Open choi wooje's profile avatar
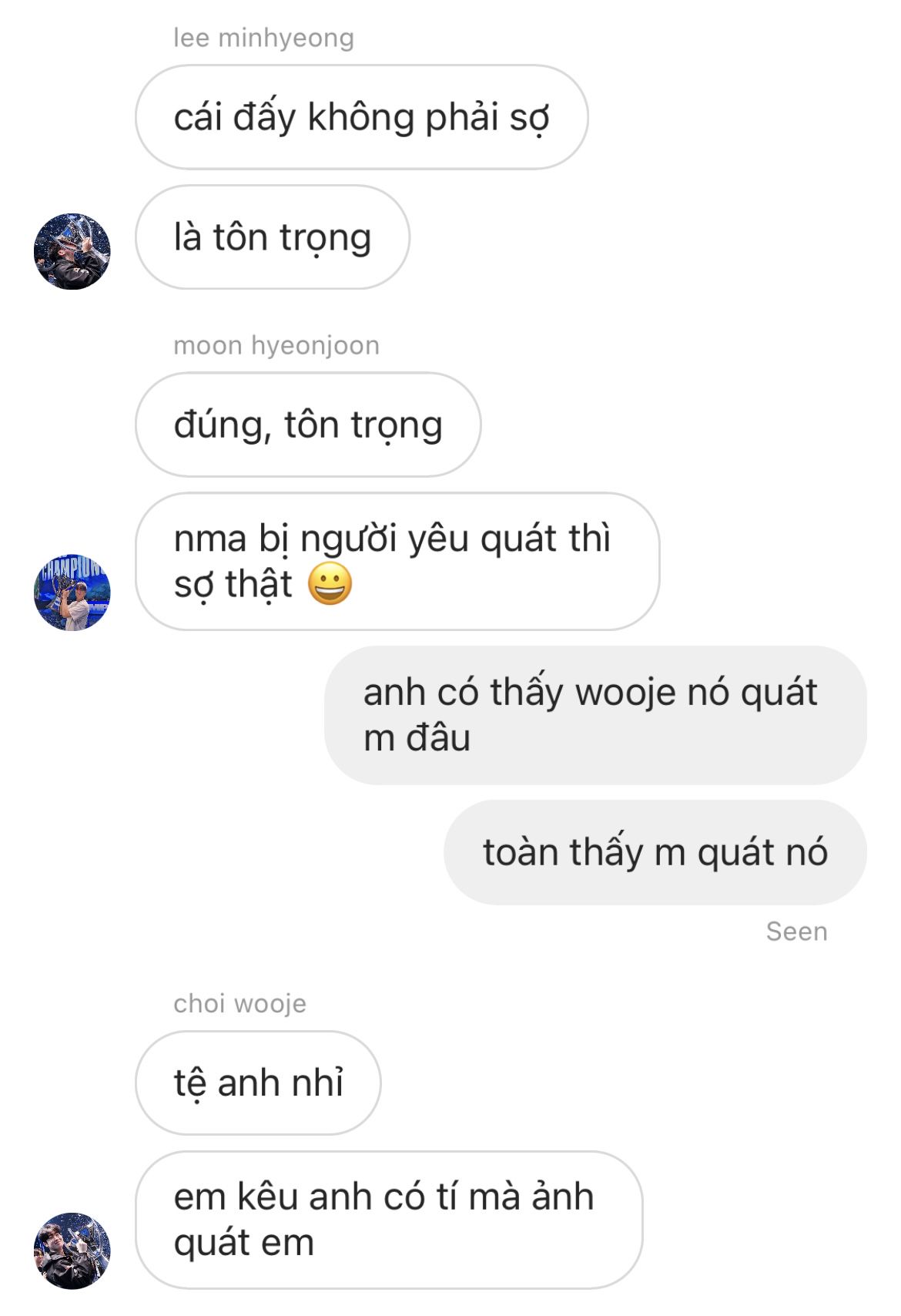Screen dimensions: 901x1316 pyautogui.click(x=72, y=1251)
